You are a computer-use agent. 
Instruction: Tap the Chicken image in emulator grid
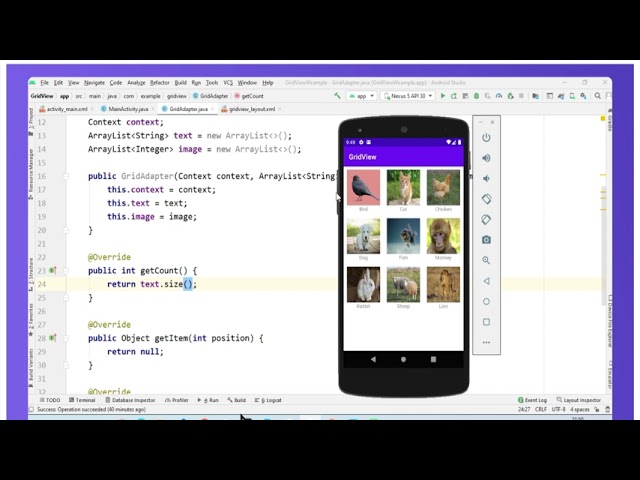(x=443, y=187)
